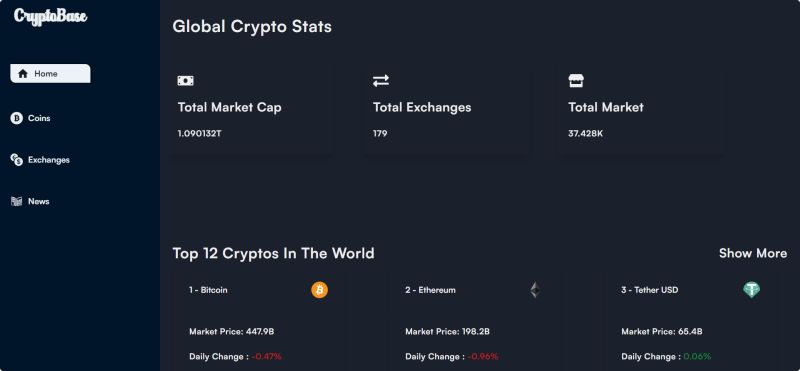Select the 2 - Ethereum card title
800x371 pixels.
pos(431,290)
